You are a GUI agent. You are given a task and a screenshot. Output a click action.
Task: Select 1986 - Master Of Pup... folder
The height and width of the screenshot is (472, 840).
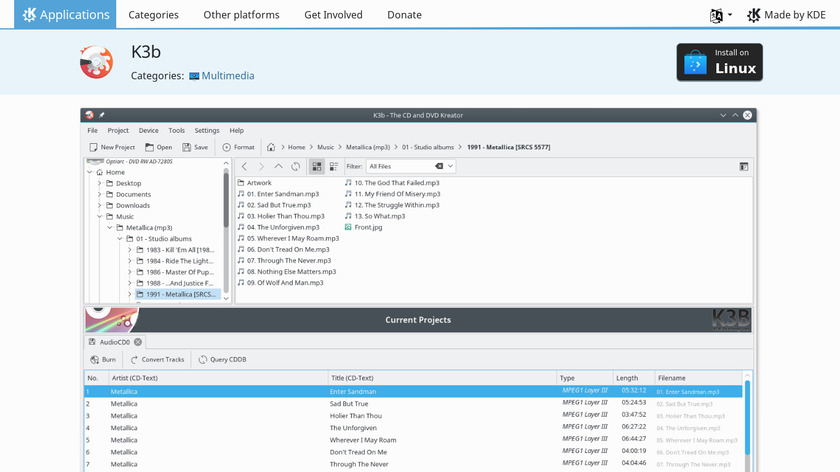coord(175,272)
